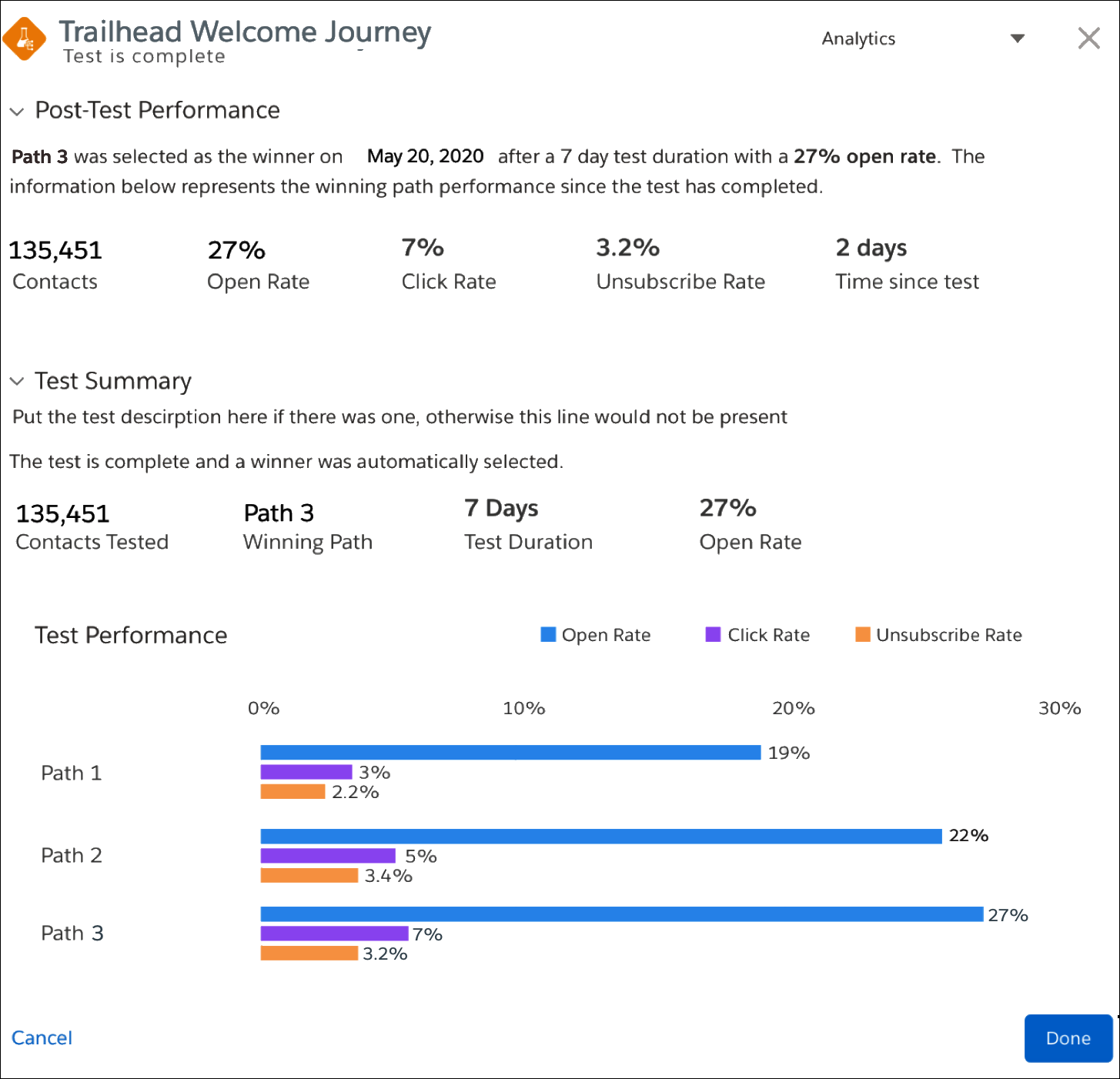The image size is (1120, 1079).
Task: Click the 'Path 1' chart row label
Action: 72,773
